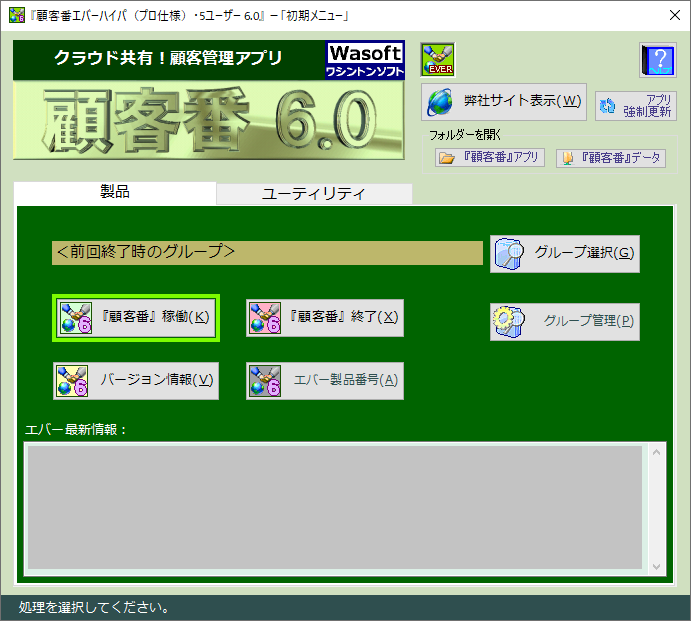Click グループ選択(G) button
Viewport: 691px width, 621px height.
click(564, 253)
